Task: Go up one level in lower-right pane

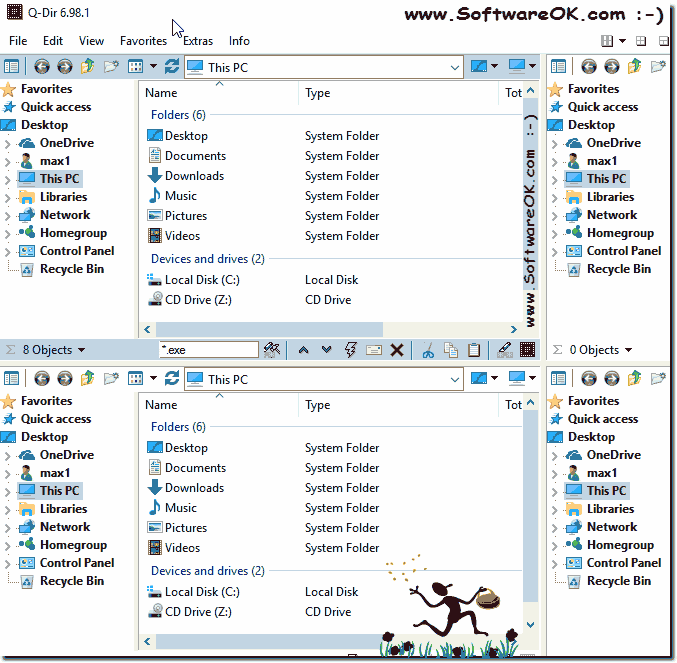Action: [x=635, y=379]
